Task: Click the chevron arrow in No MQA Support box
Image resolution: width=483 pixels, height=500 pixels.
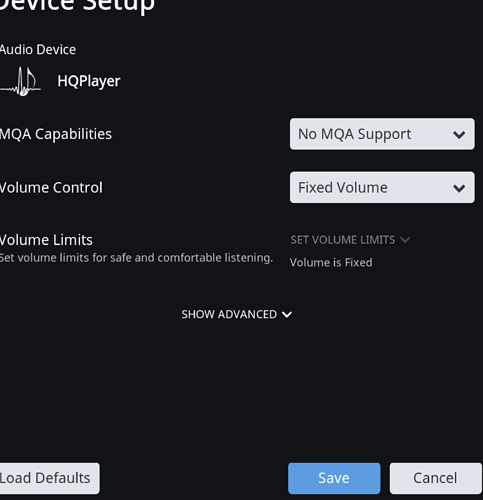Action: 459,135
